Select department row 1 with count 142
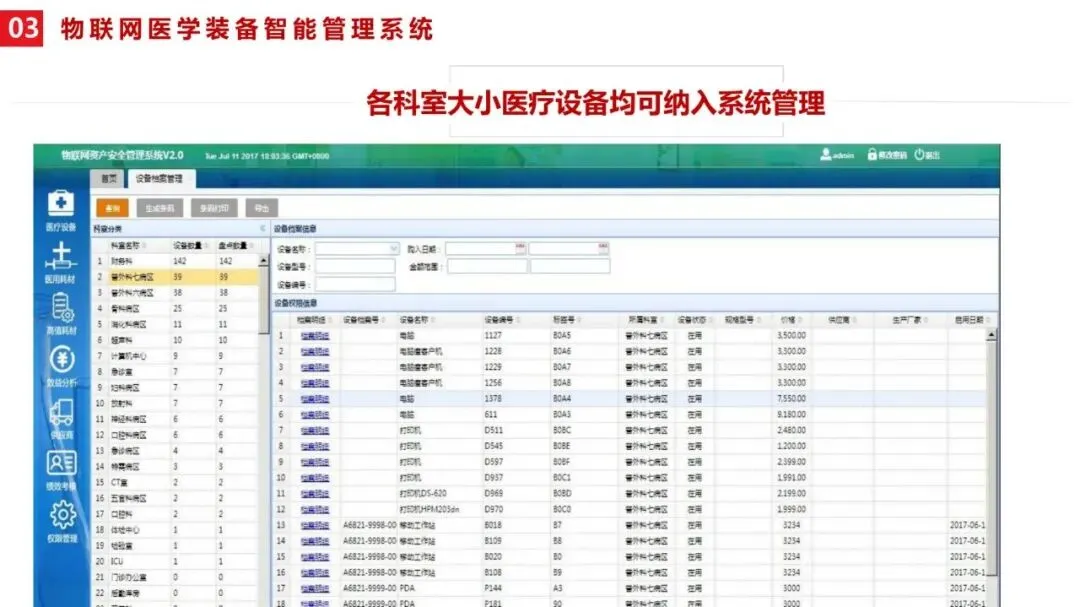The width and height of the screenshot is (1080, 607). point(176,262)
